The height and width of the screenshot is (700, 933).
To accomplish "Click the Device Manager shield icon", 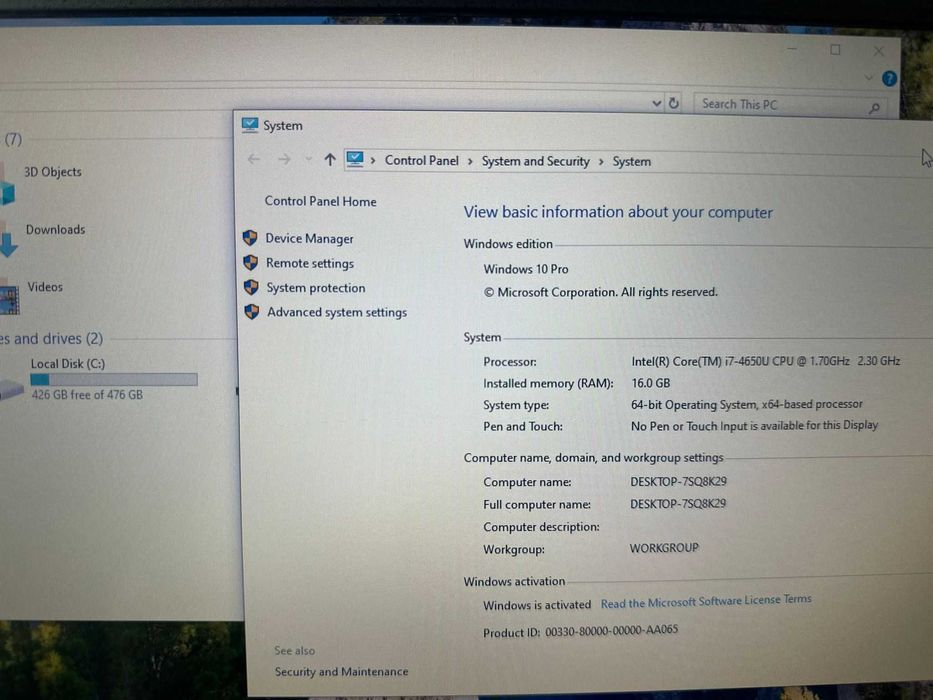I will coord(250,238).
